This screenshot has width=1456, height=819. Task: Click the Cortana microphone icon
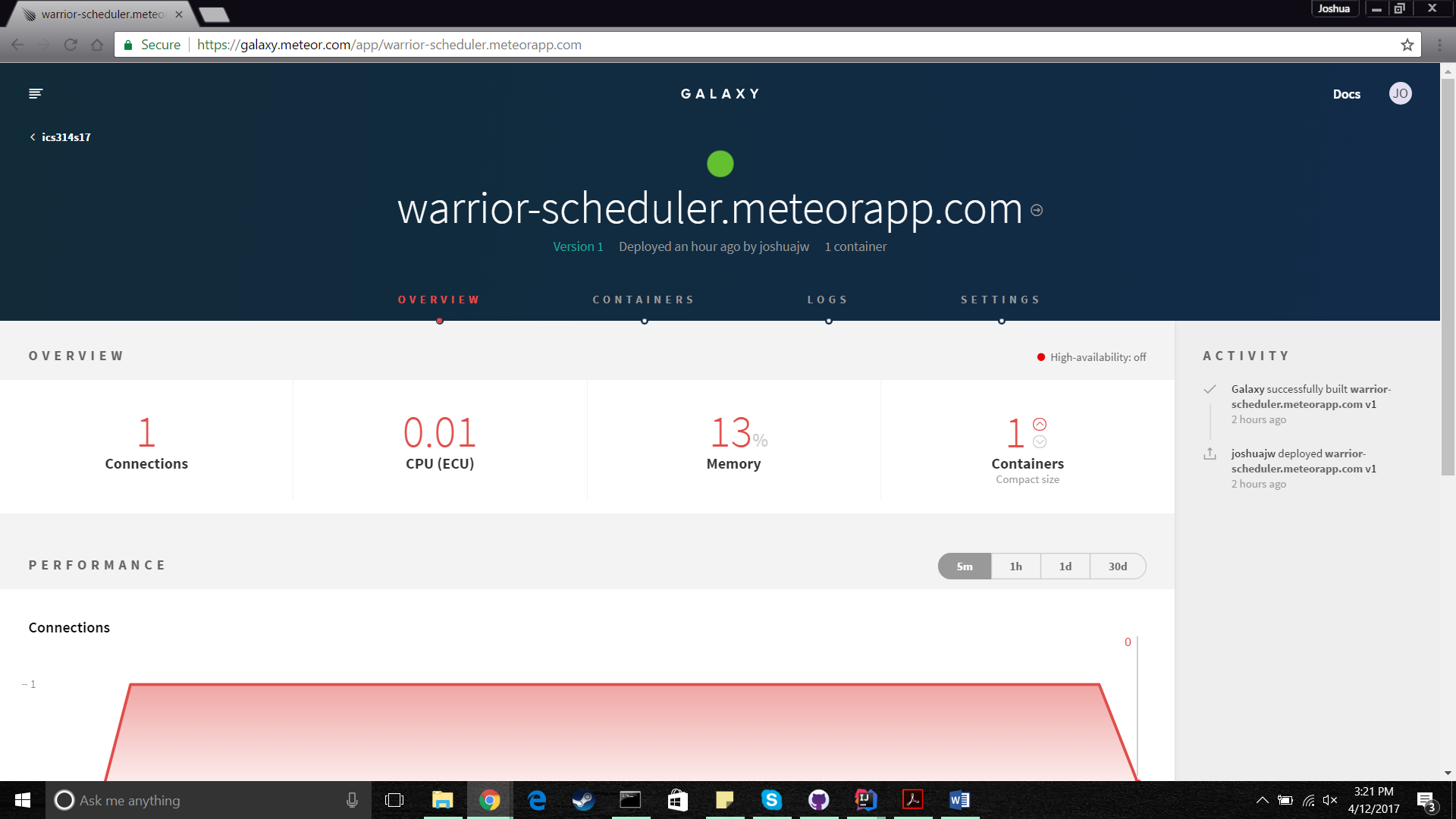(x=352, y=800)
